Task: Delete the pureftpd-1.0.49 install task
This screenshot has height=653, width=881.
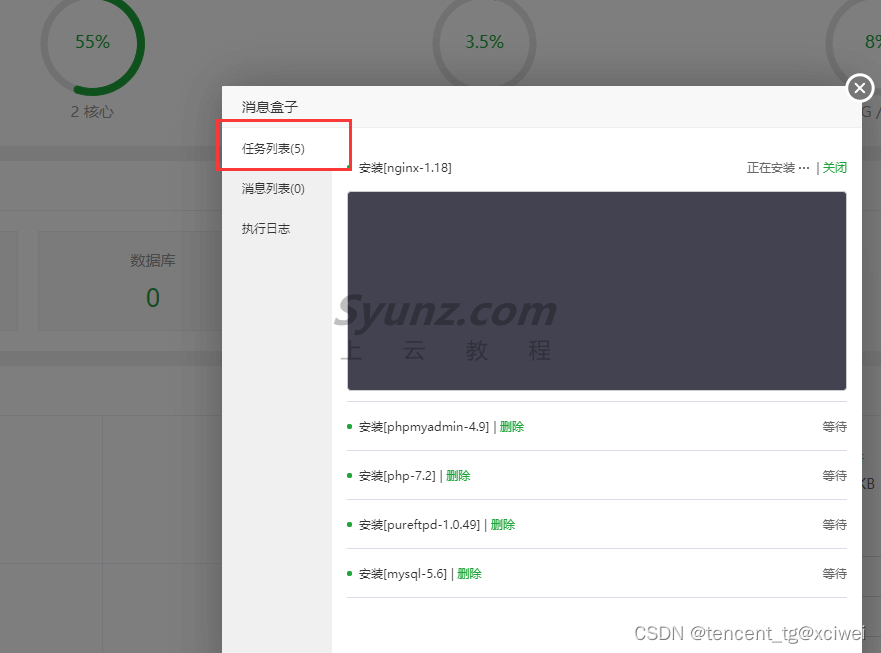Action: pyautogui.click(x=502, y=525)
